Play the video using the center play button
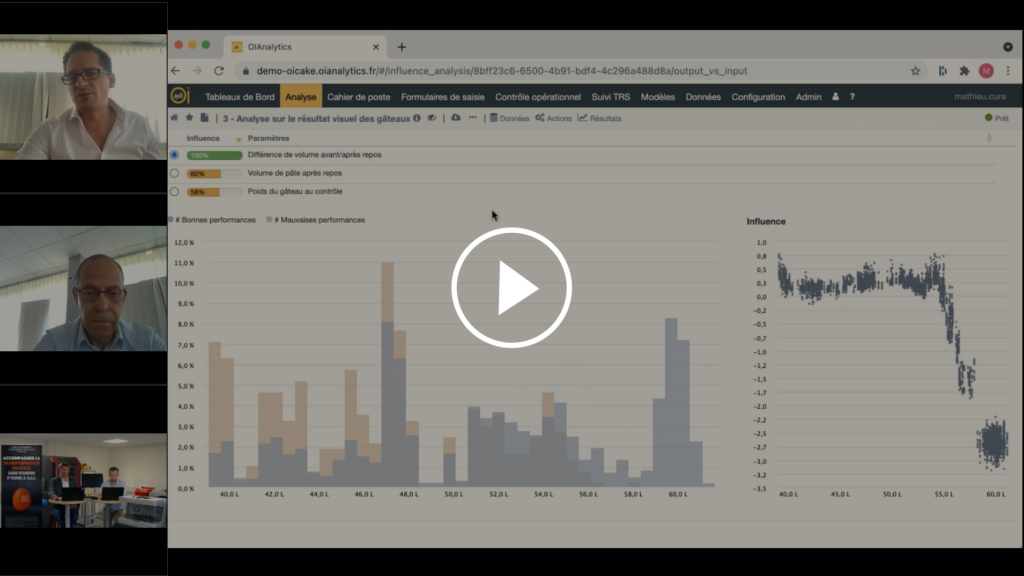Viewport: 1024px width, 576px height. 511,288
